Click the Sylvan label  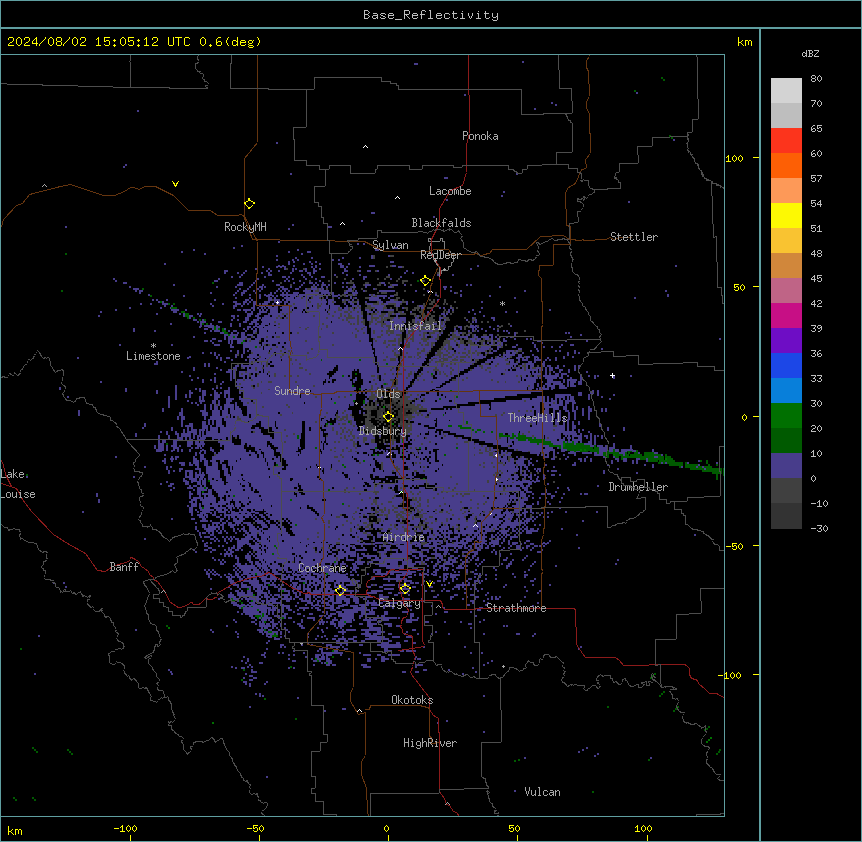(390, 245)
